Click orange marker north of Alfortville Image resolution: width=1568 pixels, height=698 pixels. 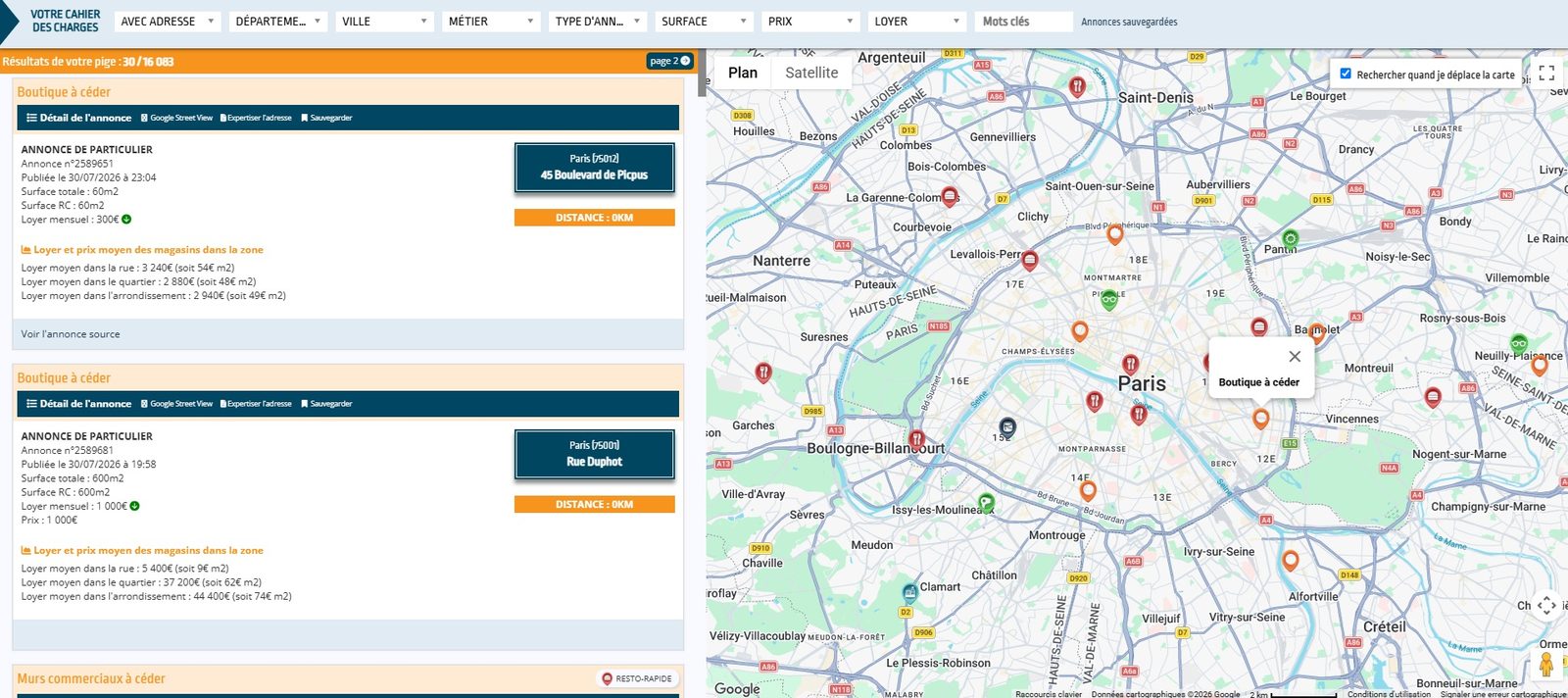(x=1291, y=562)
